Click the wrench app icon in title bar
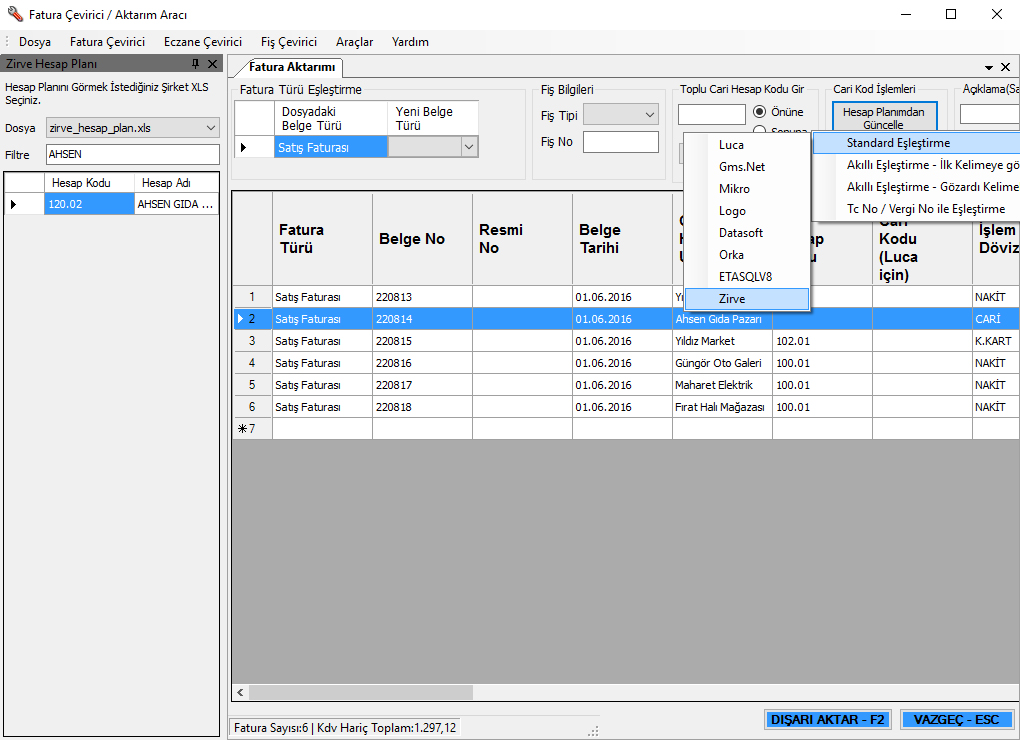Image resolution: width=1020 pixels, height=740 pixels. tap(15, 14)
